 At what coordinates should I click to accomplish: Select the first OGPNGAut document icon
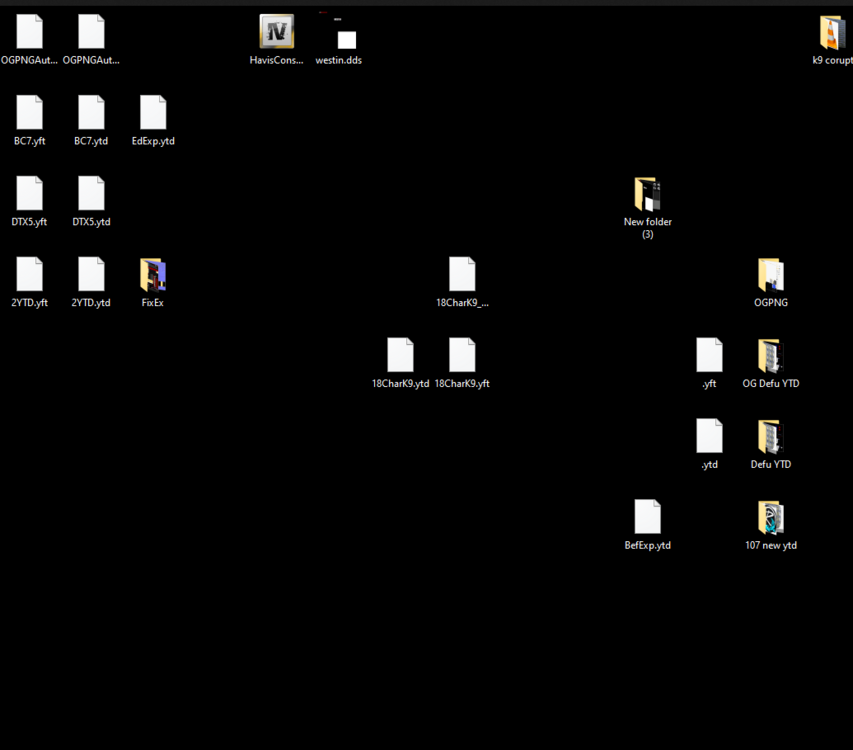(x=29, y=30)
